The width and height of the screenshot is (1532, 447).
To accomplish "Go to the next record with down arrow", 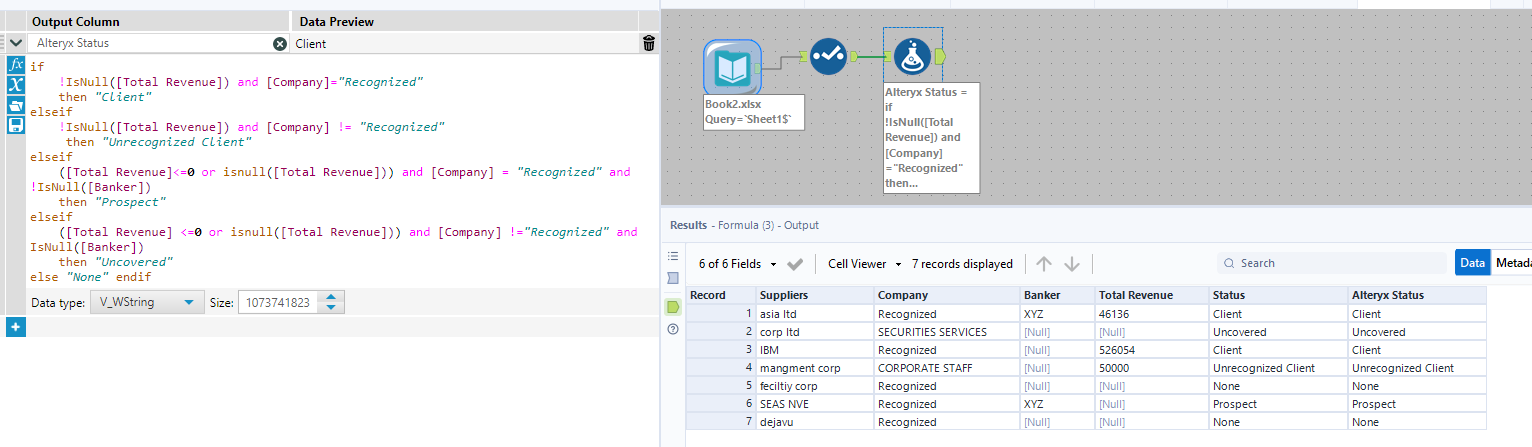I will 1072,264.
